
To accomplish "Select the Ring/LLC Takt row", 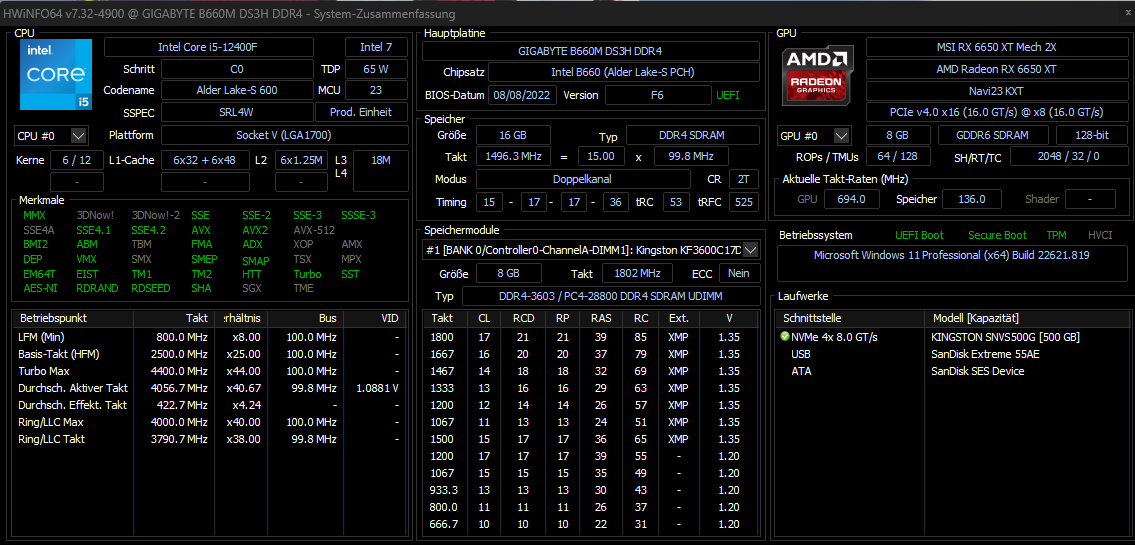I will point(208,439).
